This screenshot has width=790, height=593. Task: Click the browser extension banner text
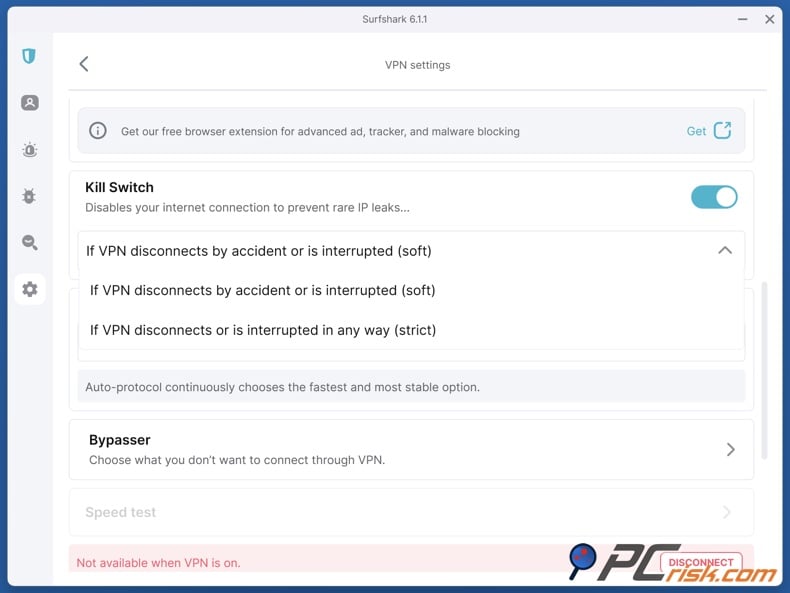pyautogui.click(x=320, y=131)
